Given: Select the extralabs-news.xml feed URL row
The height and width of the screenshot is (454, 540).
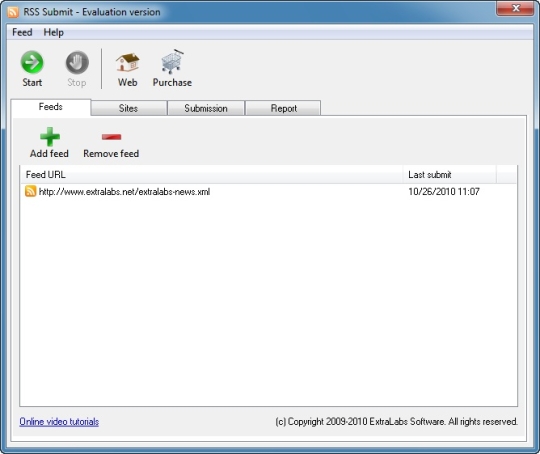Looking at the screenshot, I should [x=269, y=192].
